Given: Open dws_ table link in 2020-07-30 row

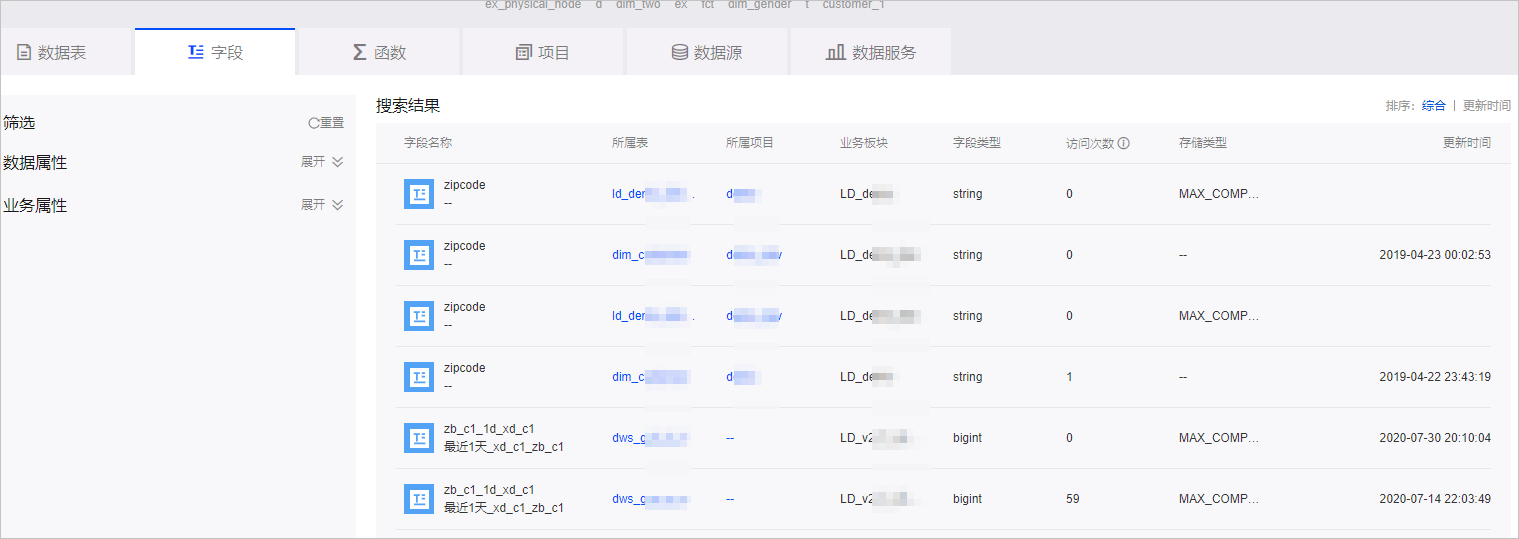Looking at the screenshot, I should coord(651,438).
